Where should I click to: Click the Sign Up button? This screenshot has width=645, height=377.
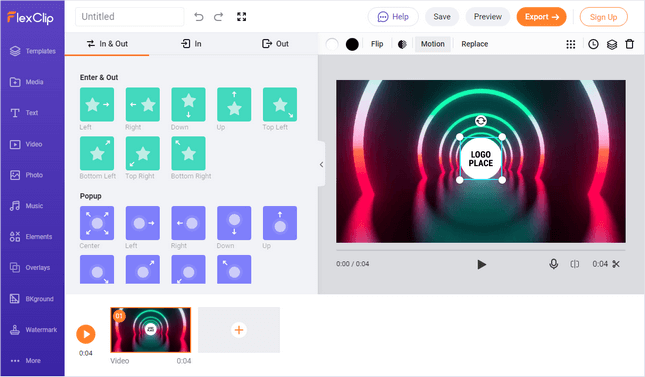click(603, 17)
